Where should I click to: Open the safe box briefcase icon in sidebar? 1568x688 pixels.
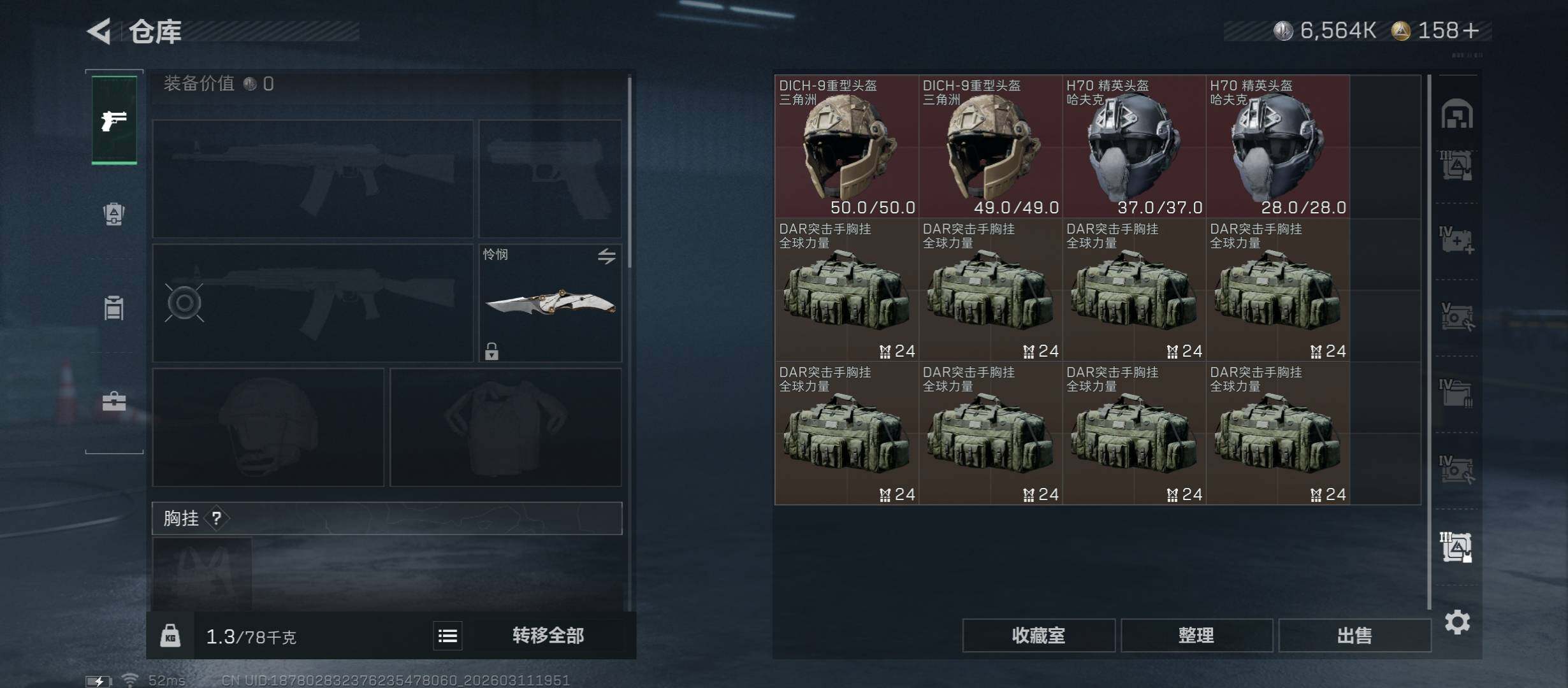click(x=114, y=401)
